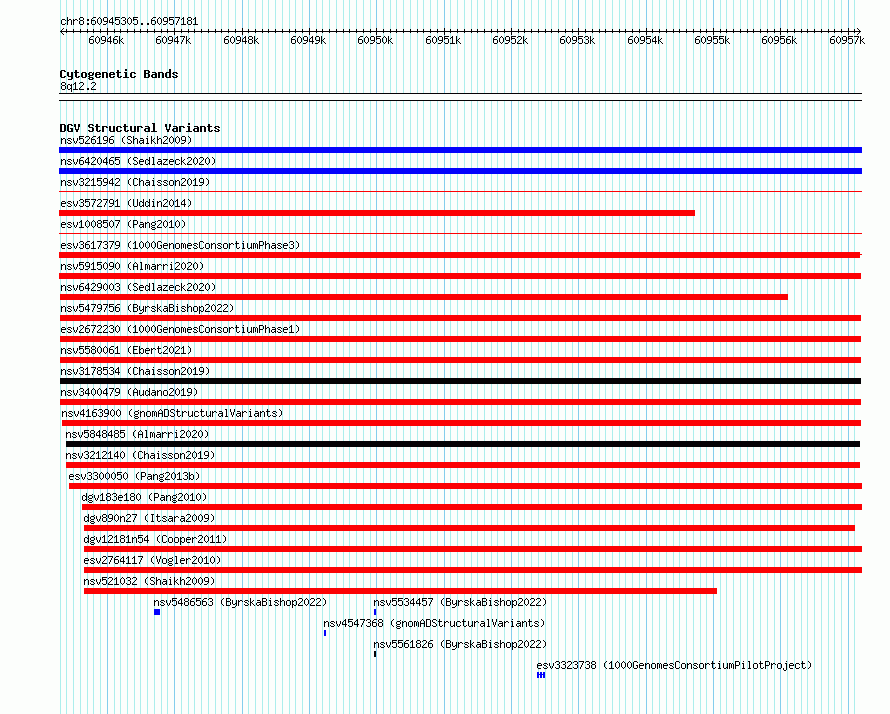Click the black bar of nsv3178534

point(460,381)
